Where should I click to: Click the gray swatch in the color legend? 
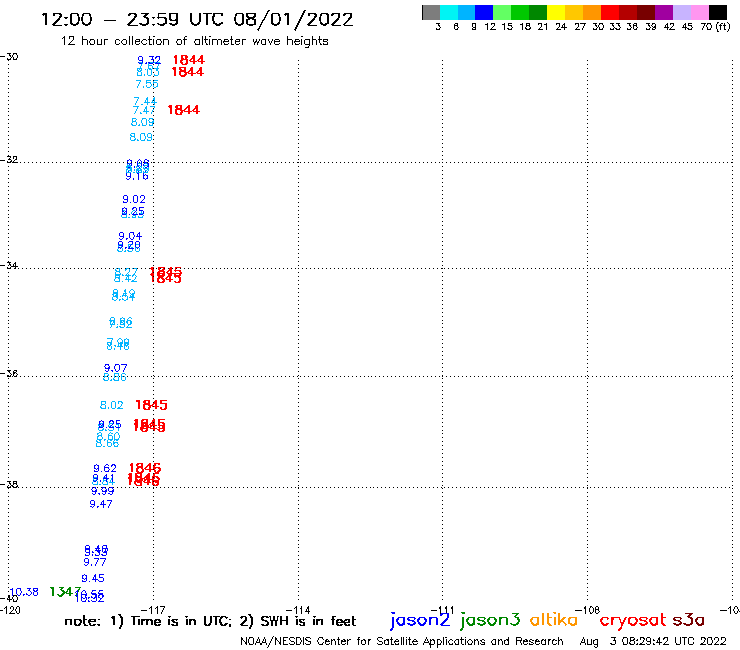[431, 12]
